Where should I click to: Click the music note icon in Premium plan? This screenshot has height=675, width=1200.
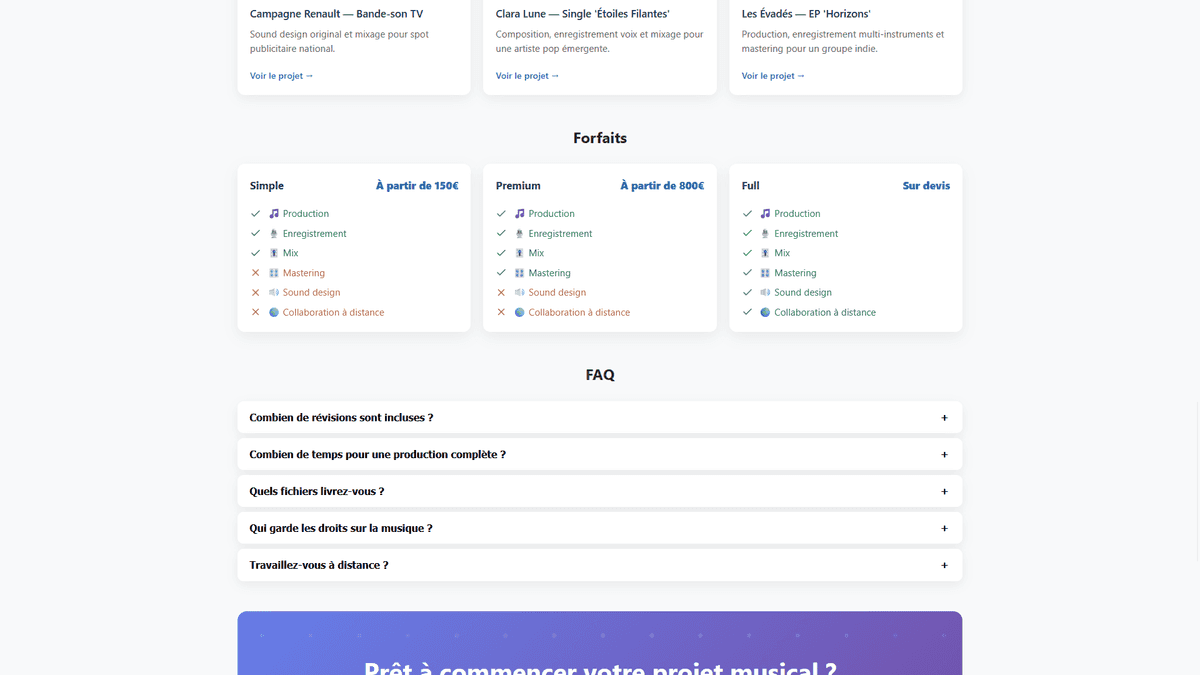(520, 213)
